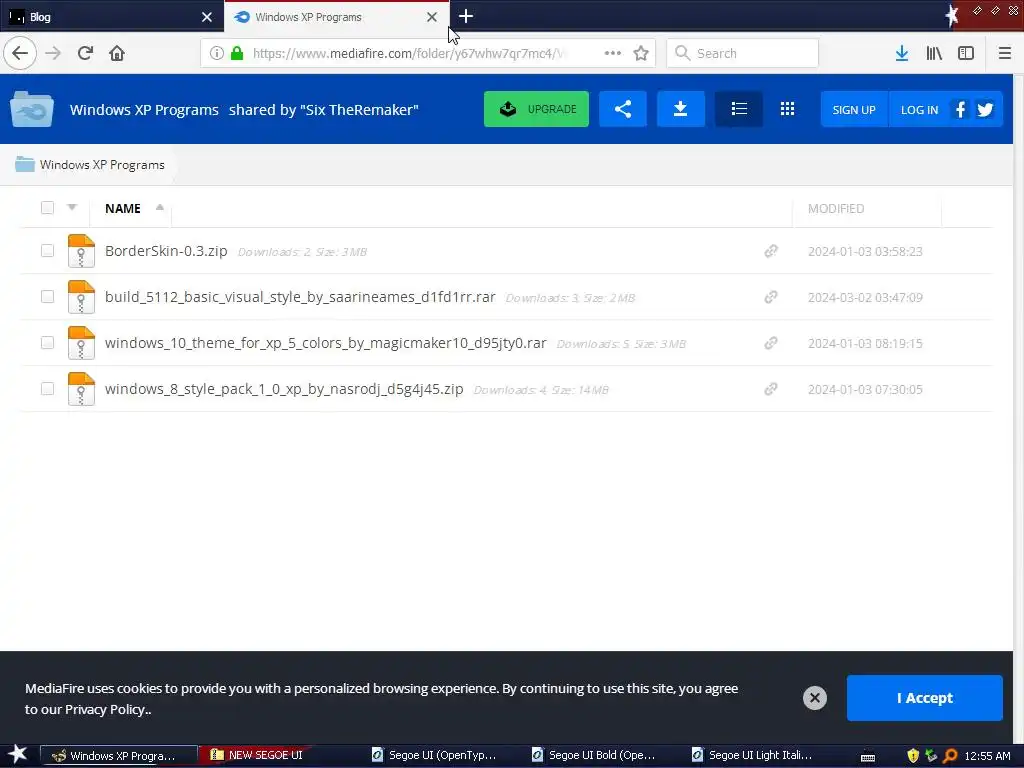Copy link icon for BorderSkin-0.3.zip
The width and height of the screenshot is (1024, 768).
[771, 251]
